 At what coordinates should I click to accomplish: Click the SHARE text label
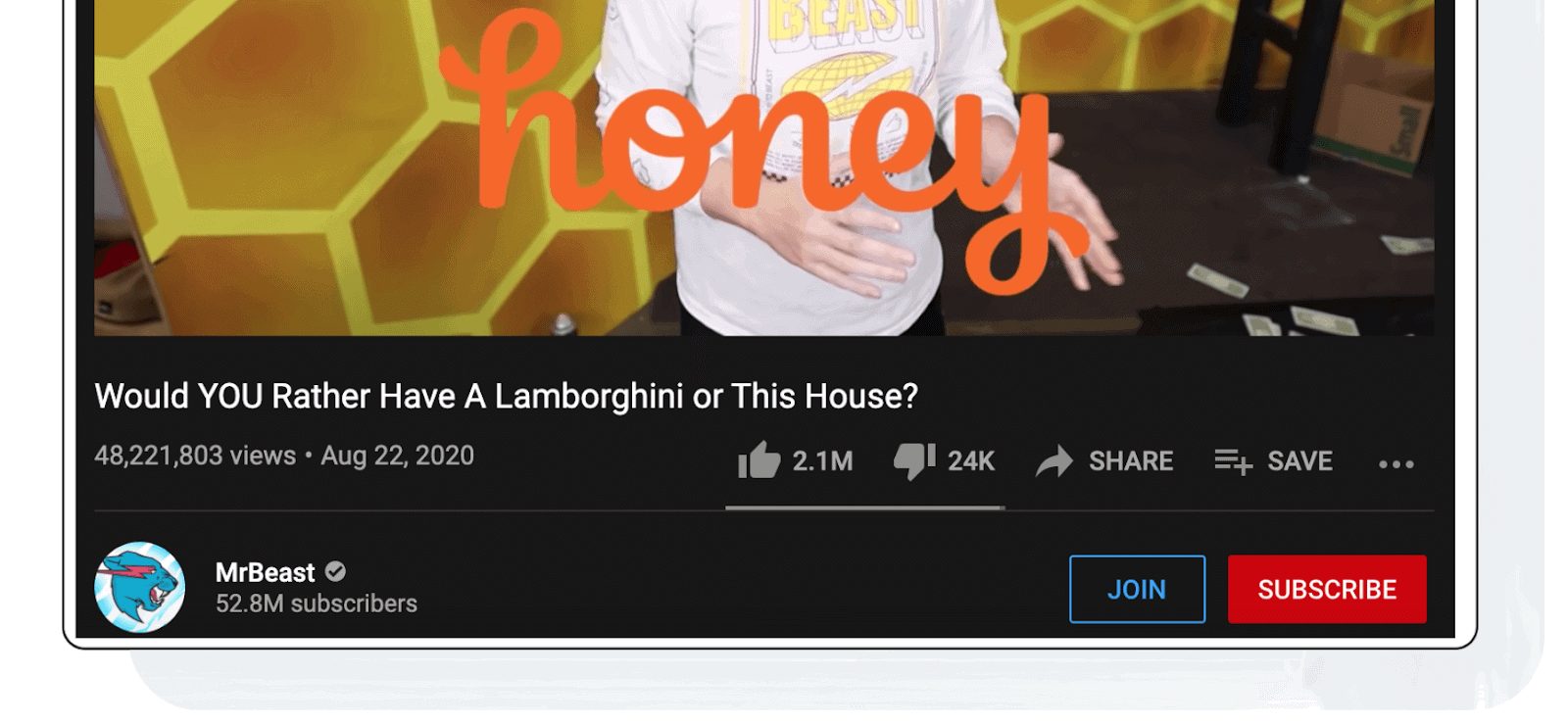click(x=1131, y=460)
